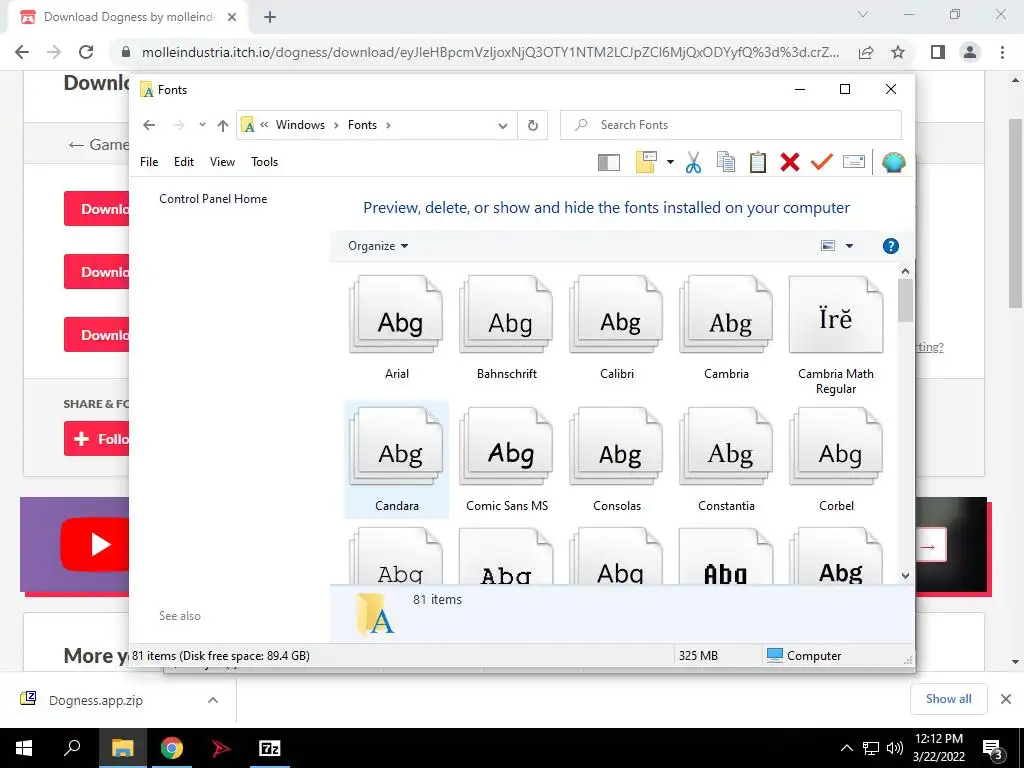Click the chevron after Fonts in address path
The height and width of the screenshot is (768, 1024).
pyautogui.click(x=388, y=125)
